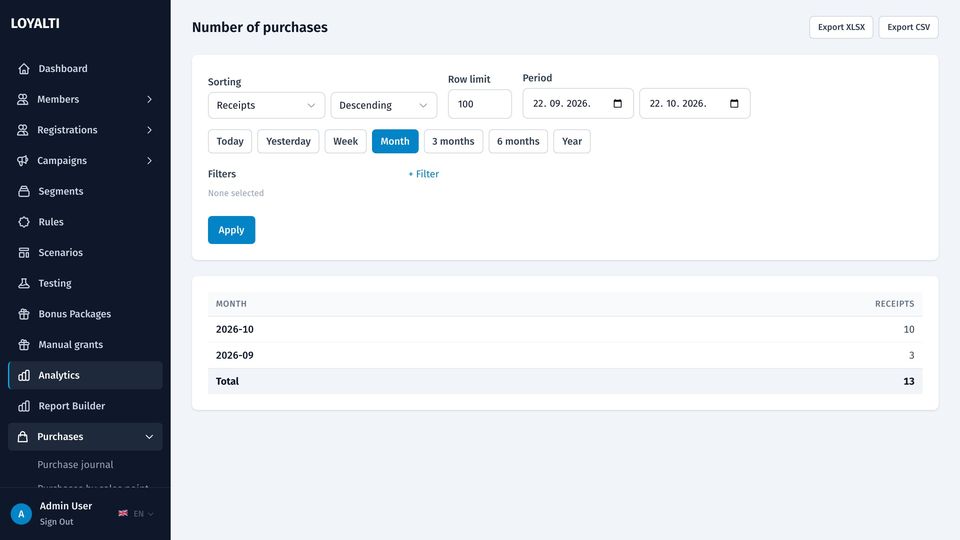Screen dimensions: 960x540
Task: Open Dashboard in the sidebar
Action: coord(85,69)
